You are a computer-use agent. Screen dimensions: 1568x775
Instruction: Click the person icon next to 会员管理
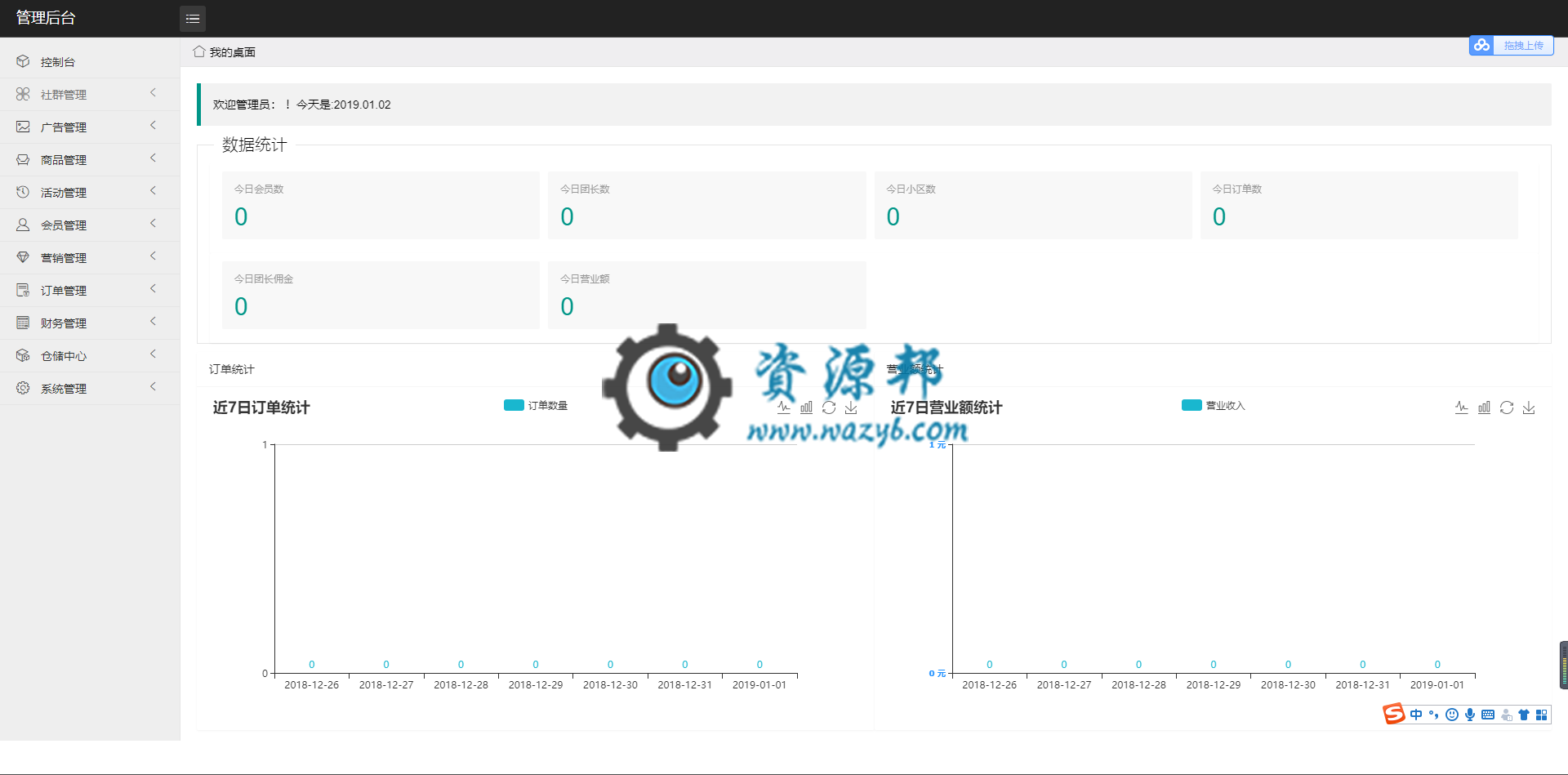coord(23,225)
